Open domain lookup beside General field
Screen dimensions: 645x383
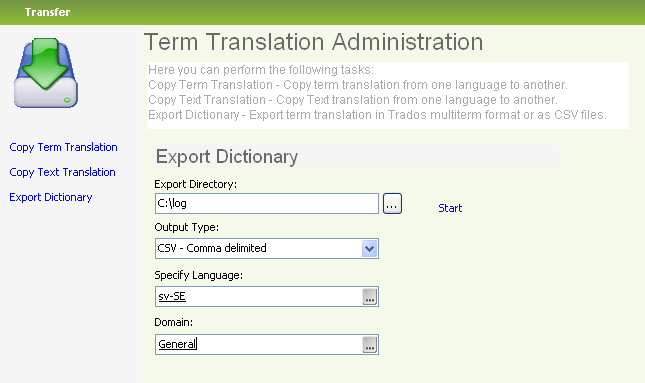tap(369, 345)
